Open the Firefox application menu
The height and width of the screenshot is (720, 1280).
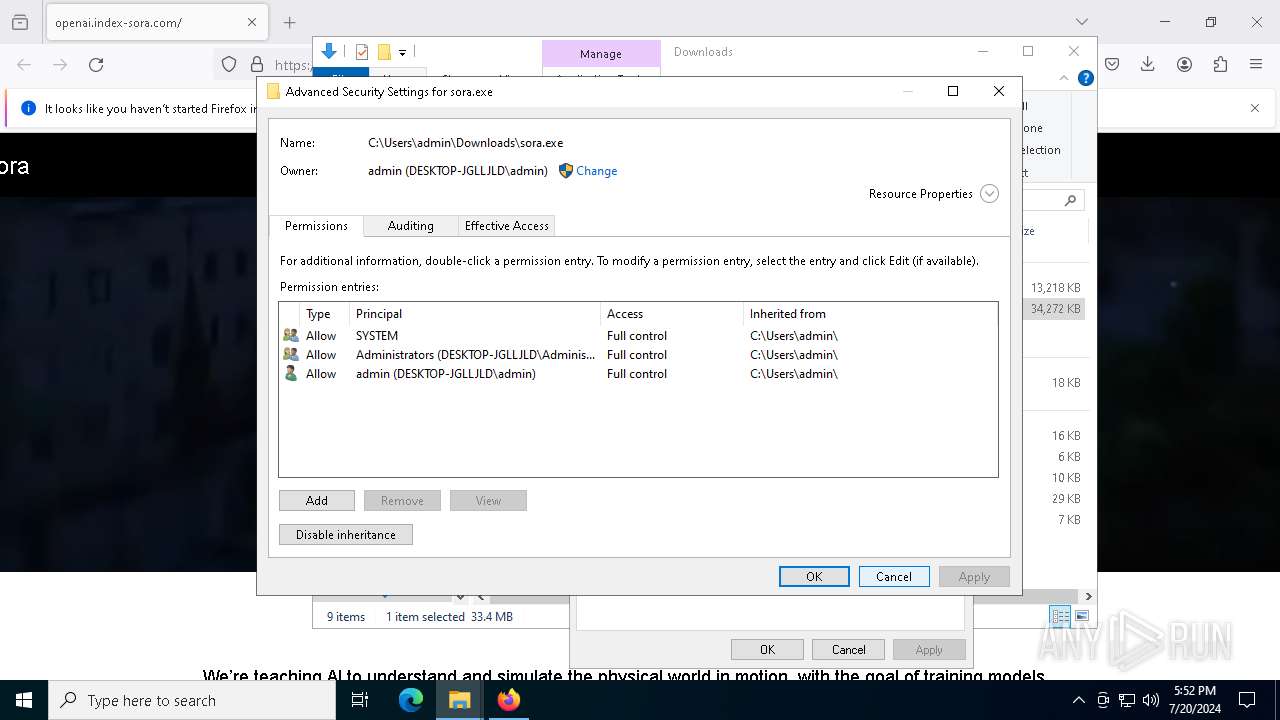pos(1256,64)
